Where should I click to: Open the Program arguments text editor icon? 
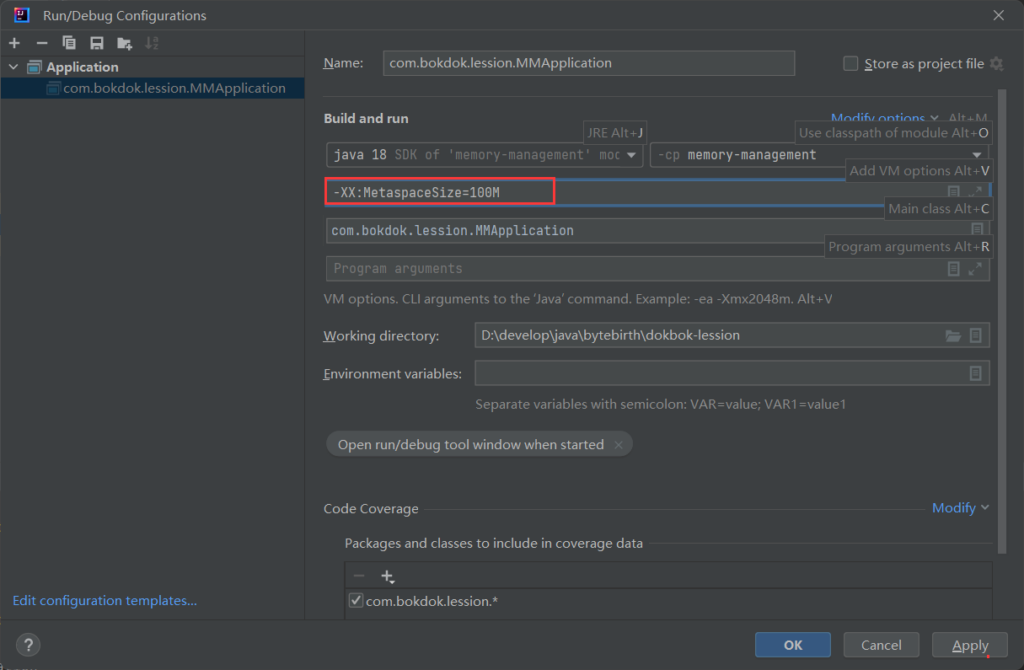[953, 268]
